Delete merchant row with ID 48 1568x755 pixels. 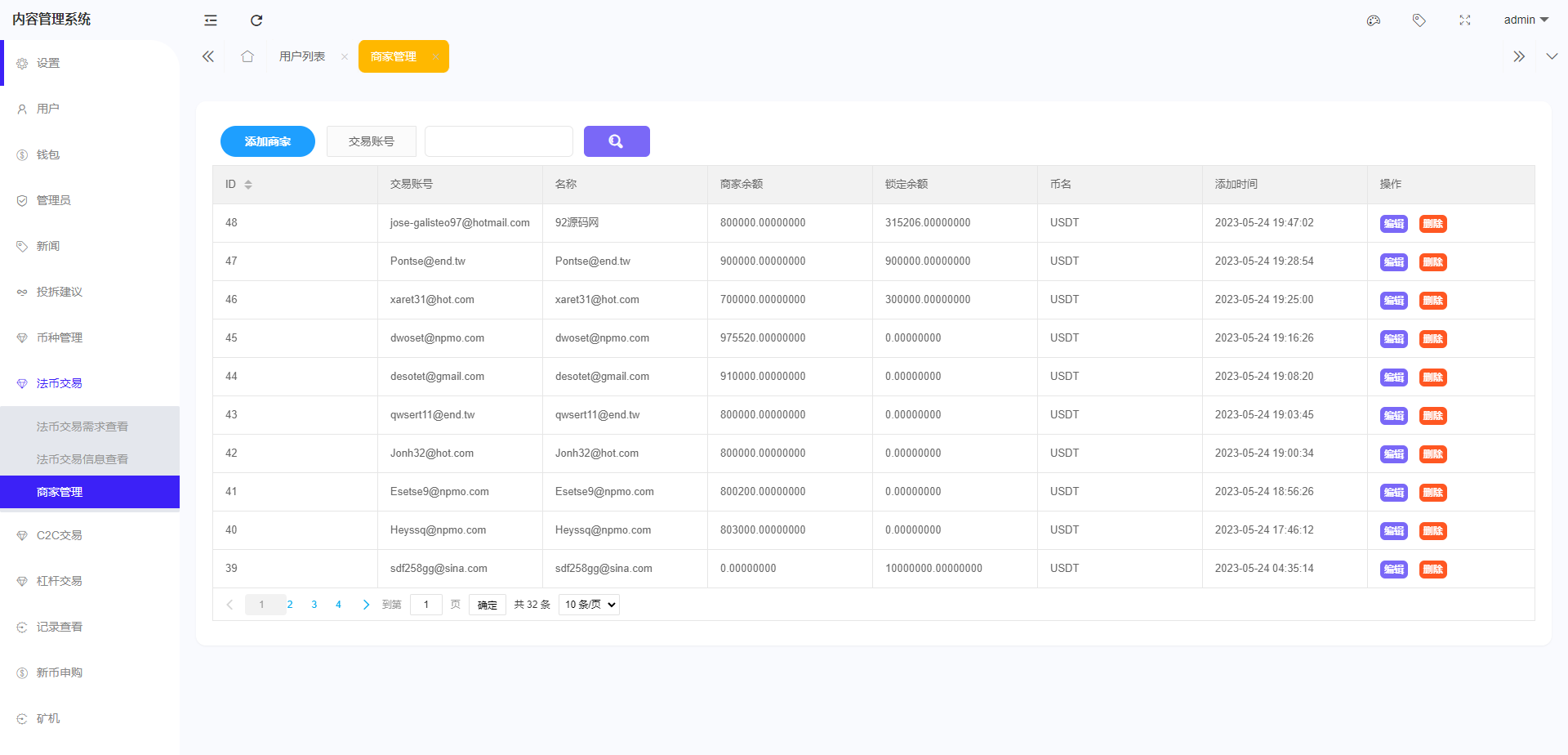tap(1432, 224)
